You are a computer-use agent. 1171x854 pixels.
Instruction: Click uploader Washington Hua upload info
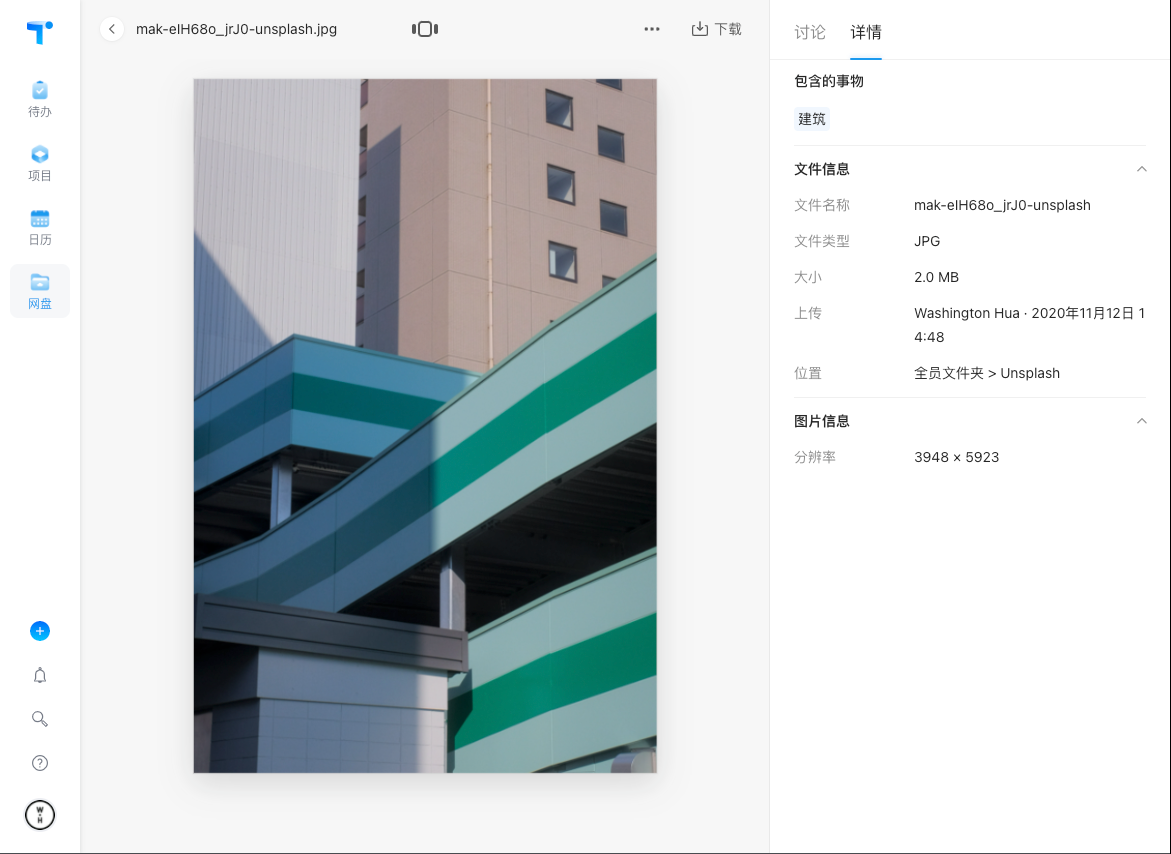click(1029, 325)
